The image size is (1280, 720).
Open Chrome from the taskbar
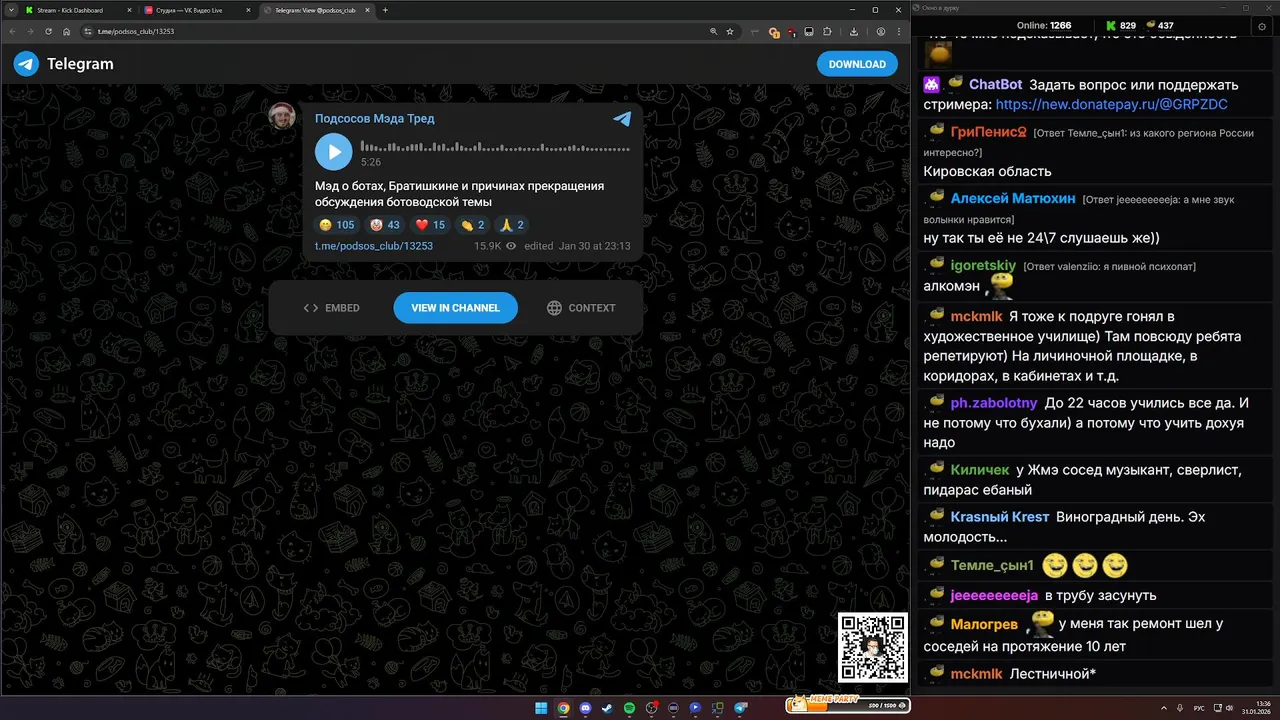click(563, 708)
